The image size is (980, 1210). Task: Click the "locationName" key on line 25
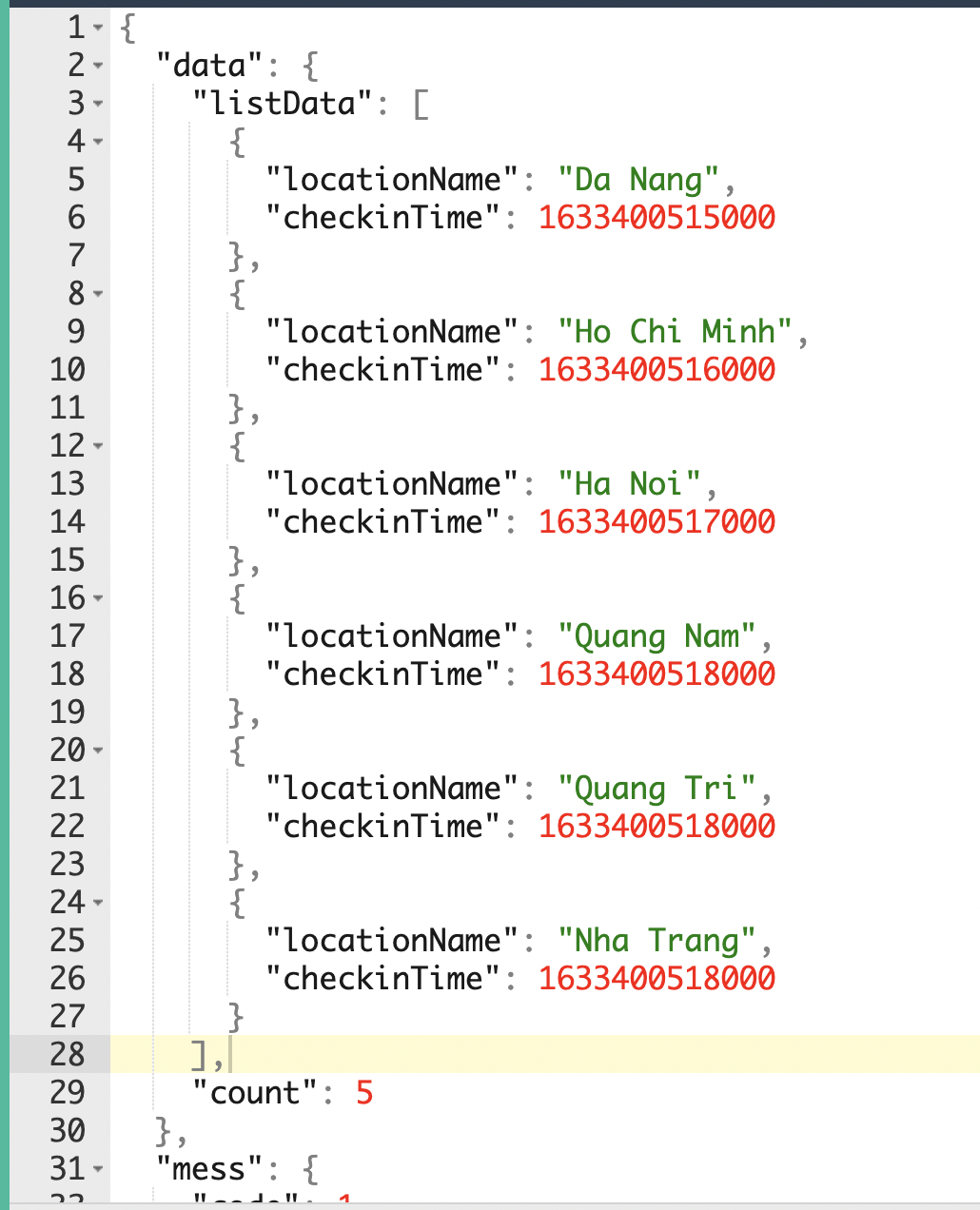[x=392, y=941]
